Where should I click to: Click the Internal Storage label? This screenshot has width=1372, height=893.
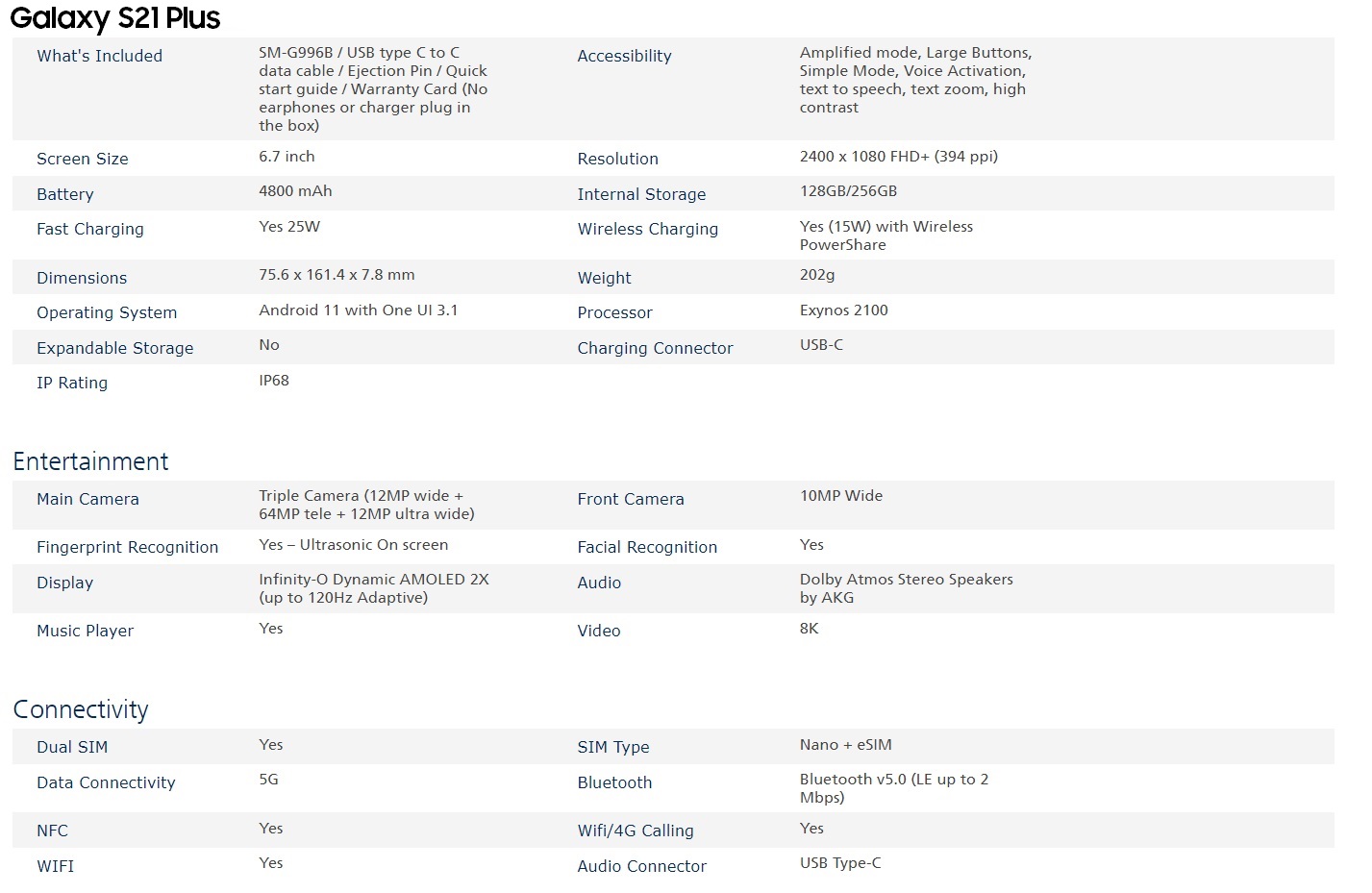point(641,194)
